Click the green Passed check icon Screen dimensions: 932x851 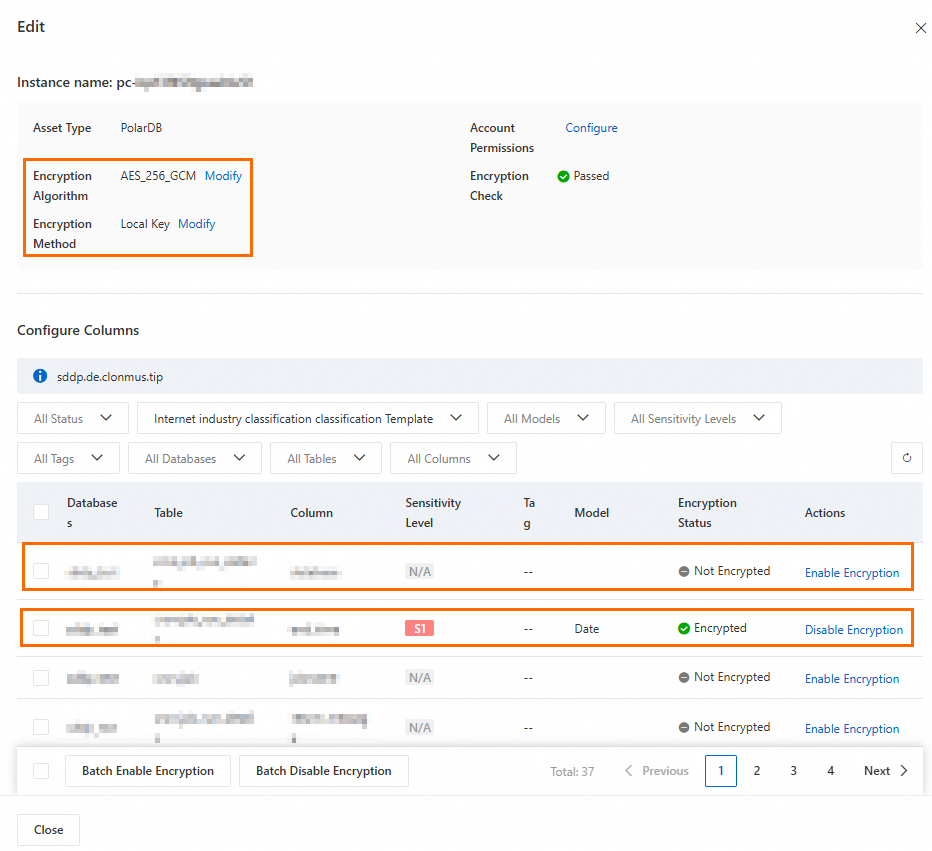pyautogui.click(x=564, y=176)
